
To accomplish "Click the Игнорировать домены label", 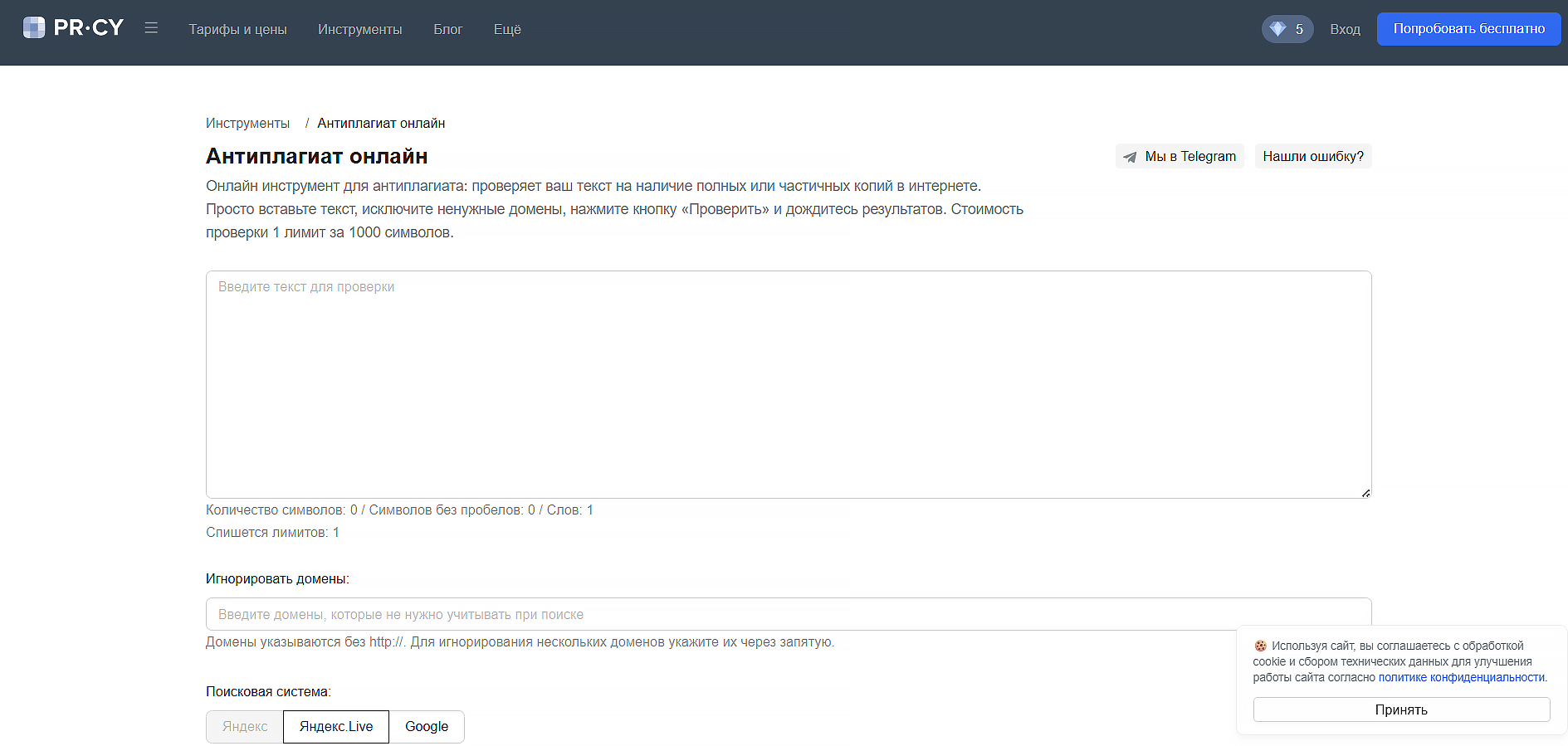I will pos(277,578).
